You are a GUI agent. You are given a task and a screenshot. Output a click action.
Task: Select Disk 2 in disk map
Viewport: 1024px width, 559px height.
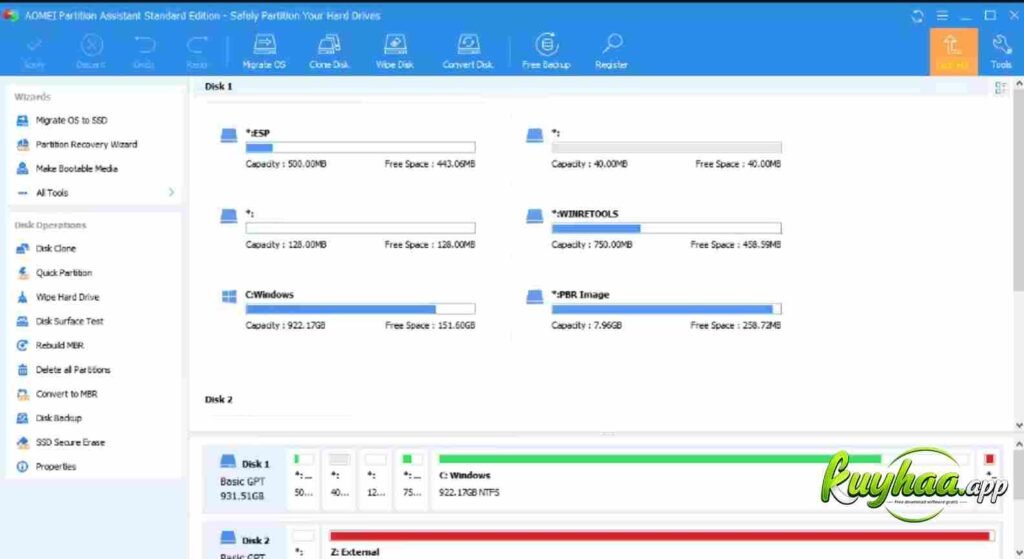point(244,543)
